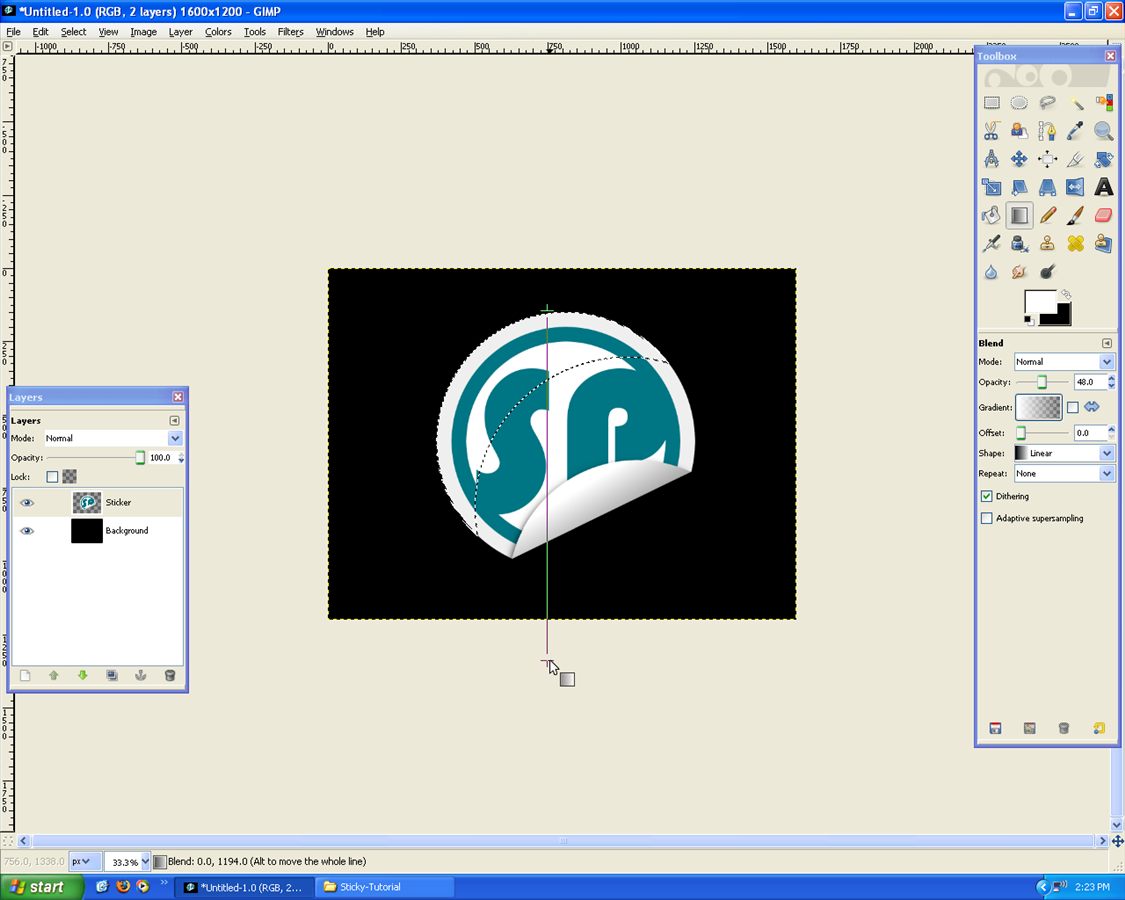Select the Move tool
The height and width of the screenshot is (900, 1125).
(1019, 159)
